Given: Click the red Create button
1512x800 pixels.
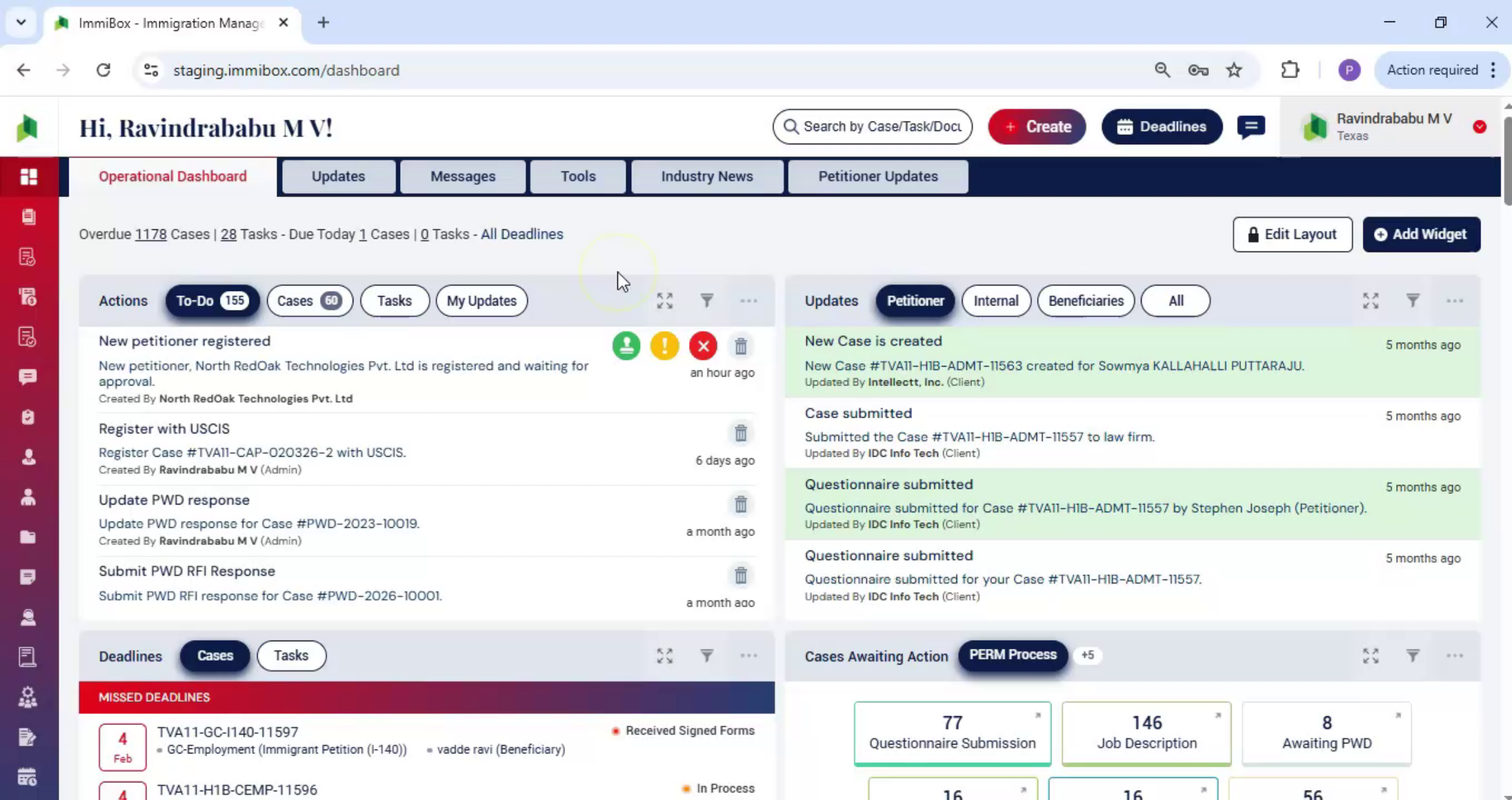Looking at the screenshot, I should pos(1037,127).
